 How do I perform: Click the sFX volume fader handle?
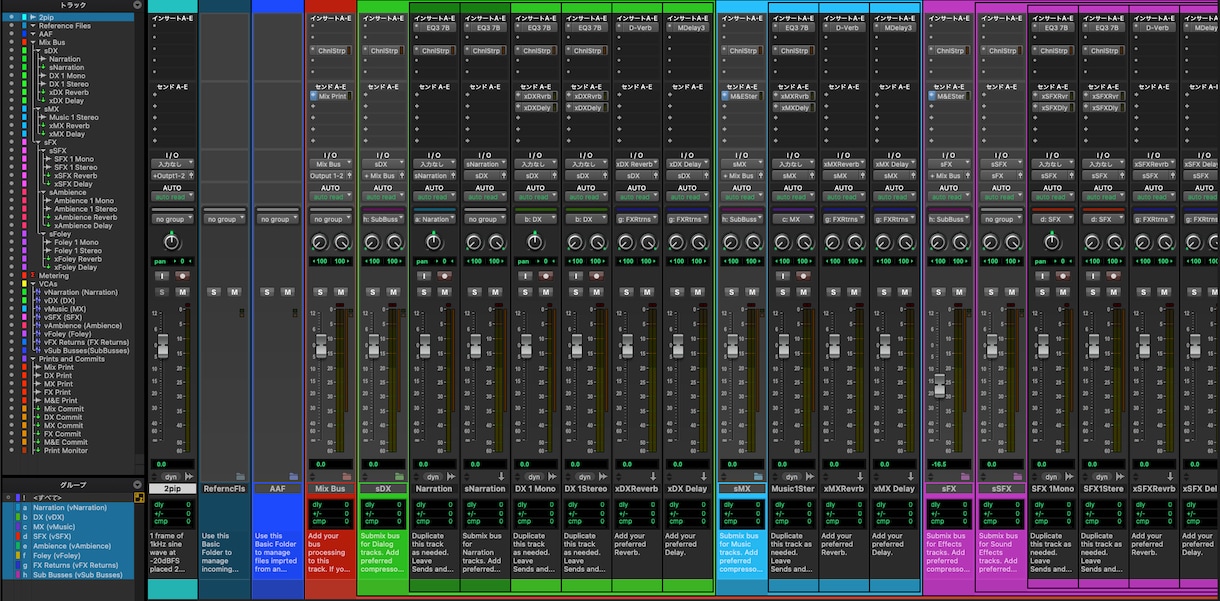(x=938, y=388)
